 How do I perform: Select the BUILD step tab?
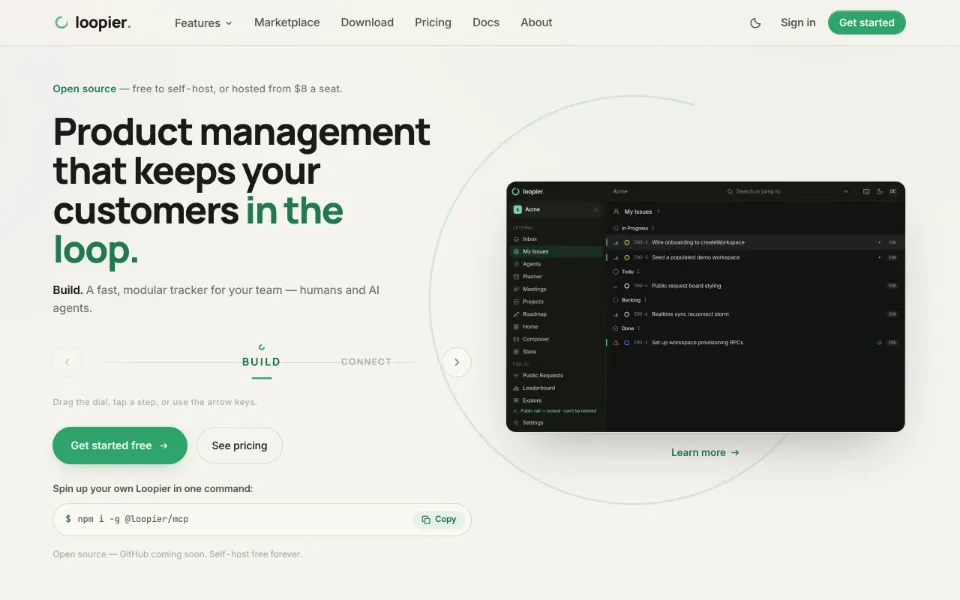261,362
